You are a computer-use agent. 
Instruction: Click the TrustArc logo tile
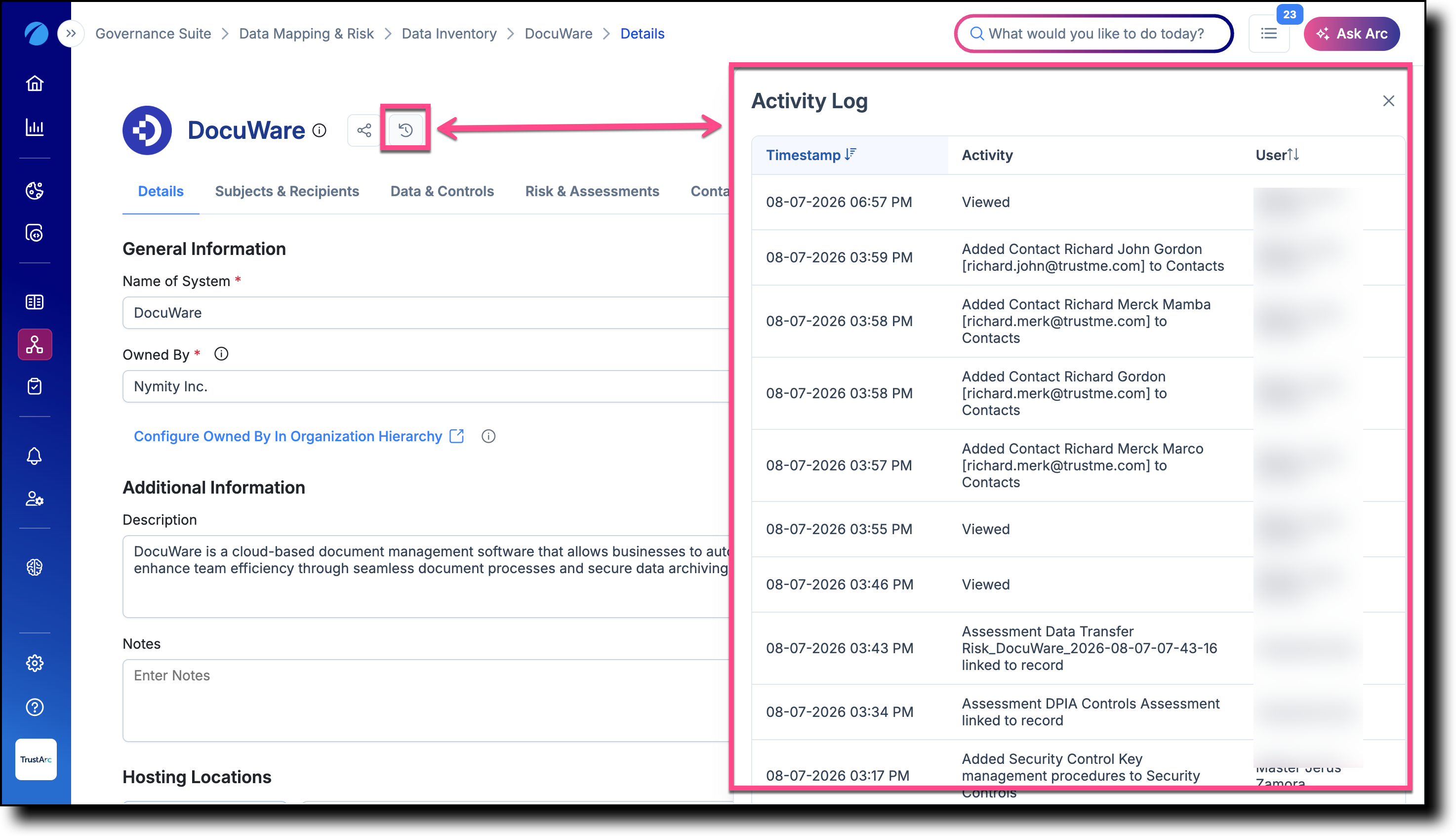36,759
